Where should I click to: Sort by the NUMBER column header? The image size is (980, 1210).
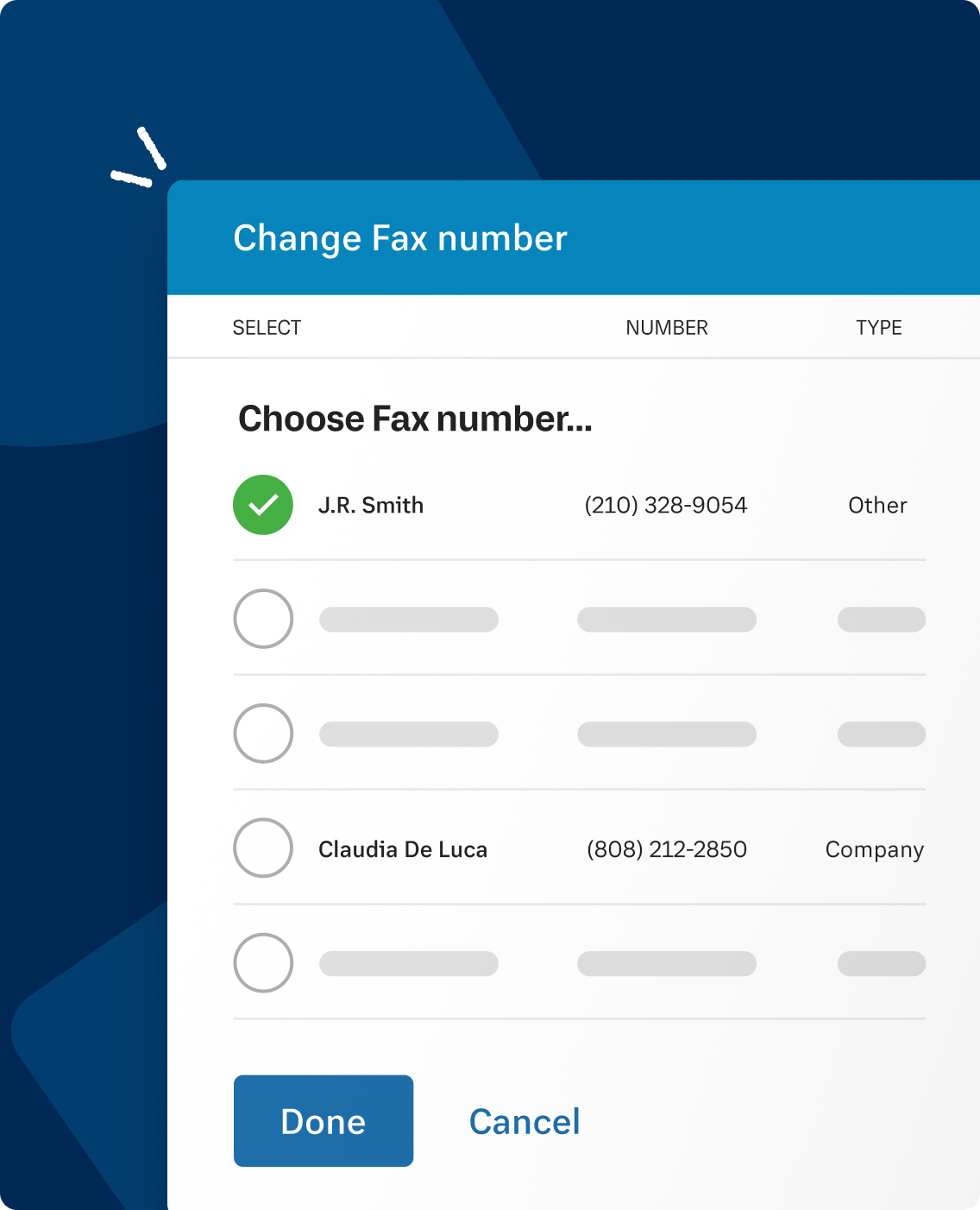[x=666, y=327]
